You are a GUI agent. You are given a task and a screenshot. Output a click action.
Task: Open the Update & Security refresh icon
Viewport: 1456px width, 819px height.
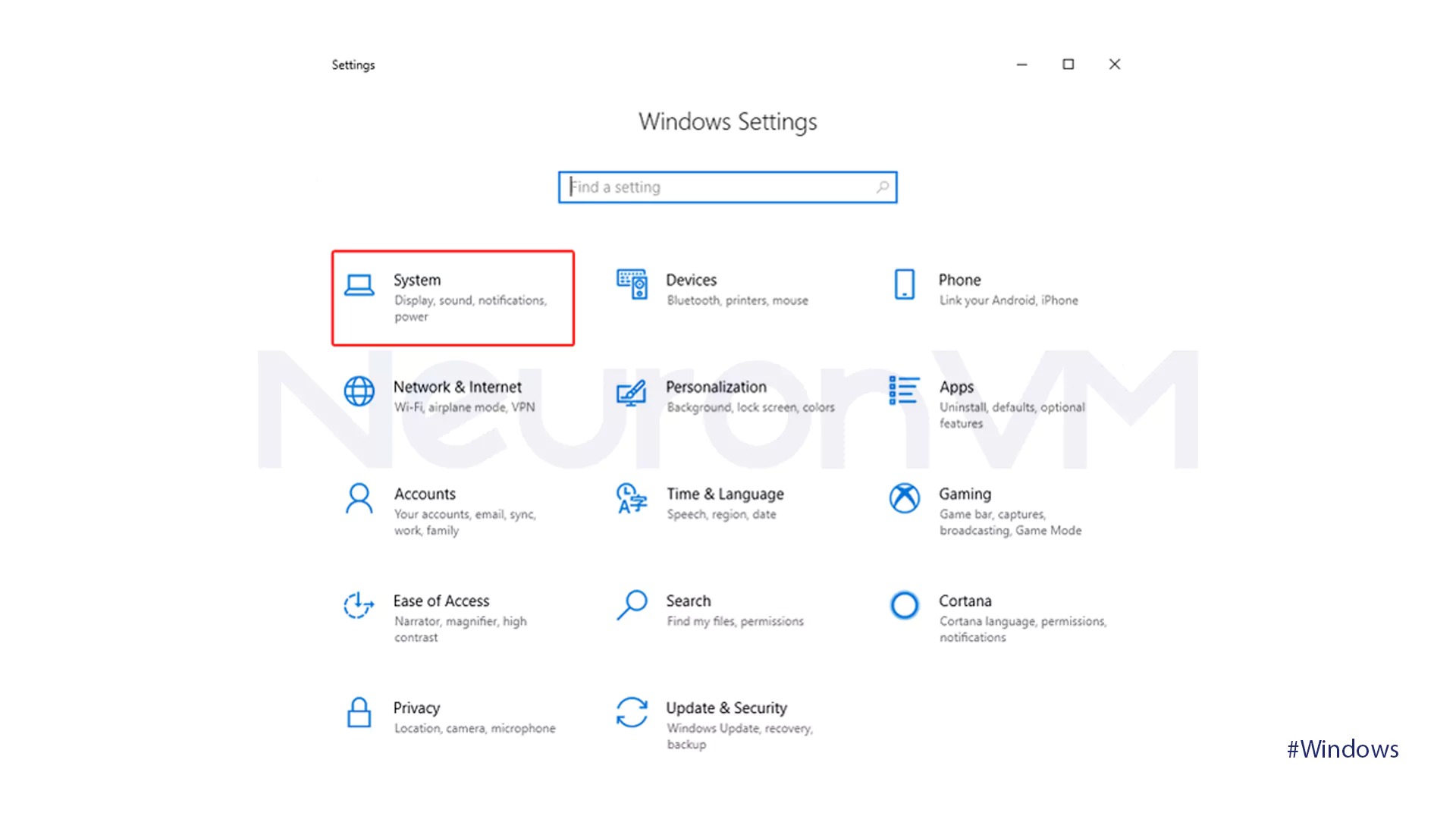631,712
